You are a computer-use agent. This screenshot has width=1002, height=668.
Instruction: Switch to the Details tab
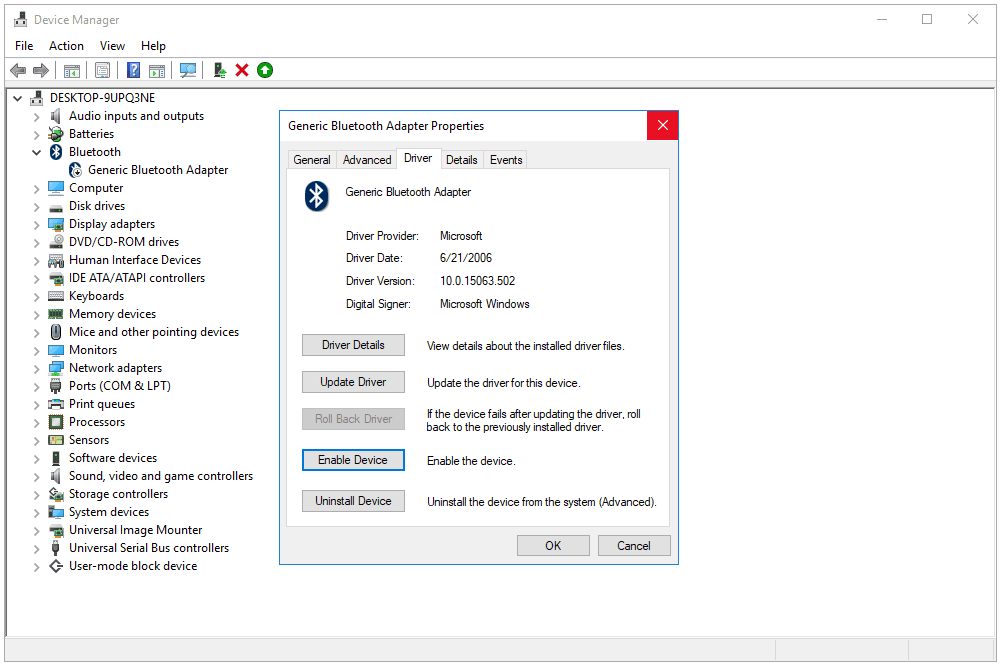point(461,160)
